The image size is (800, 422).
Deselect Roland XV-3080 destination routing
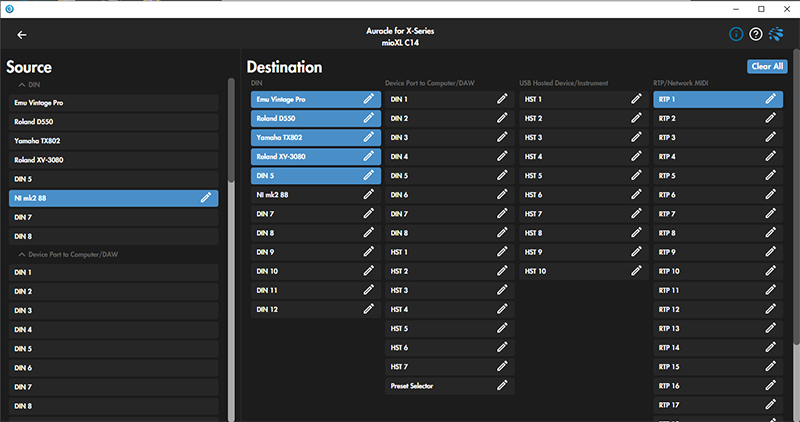coord(316,156)
